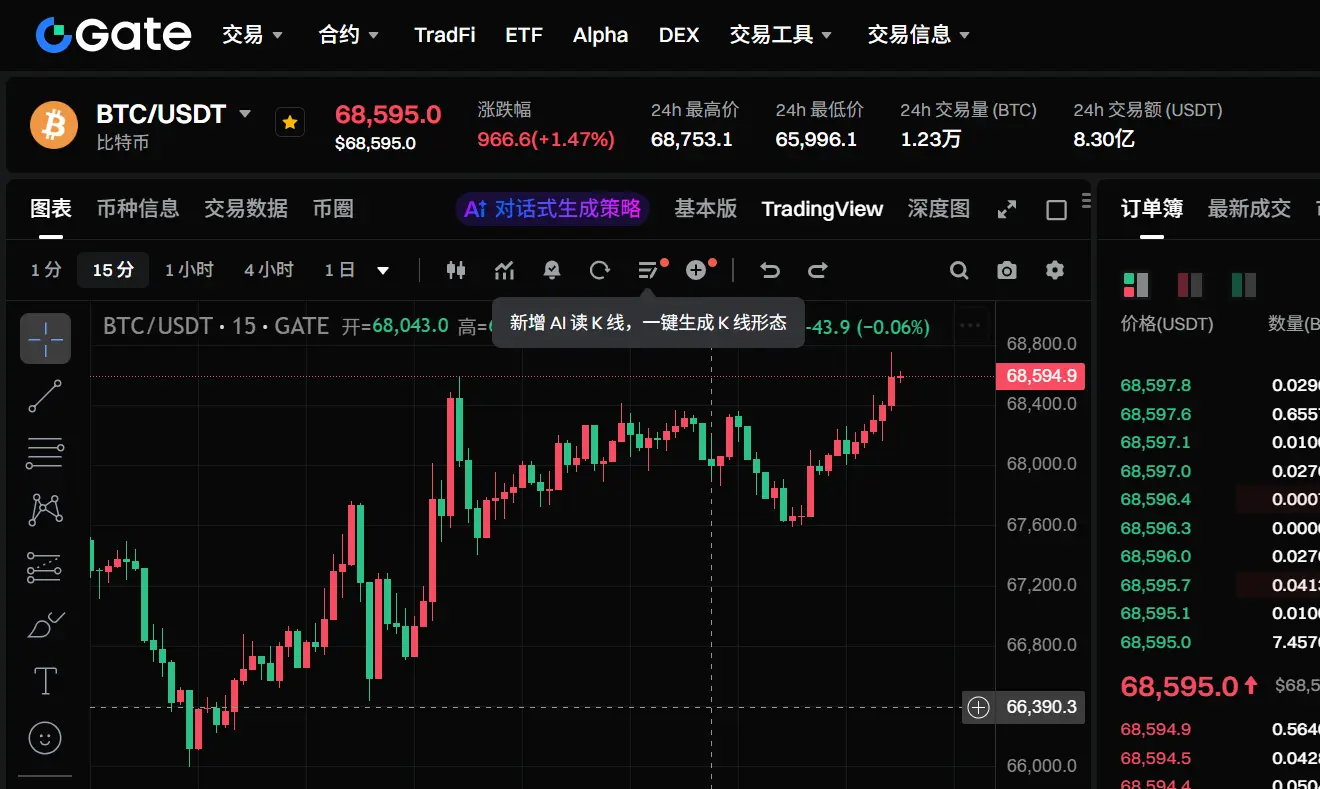The image size is (1320, 789).
Task: Expand more timeframes arrow after 1日
Action: click(383, 270)
